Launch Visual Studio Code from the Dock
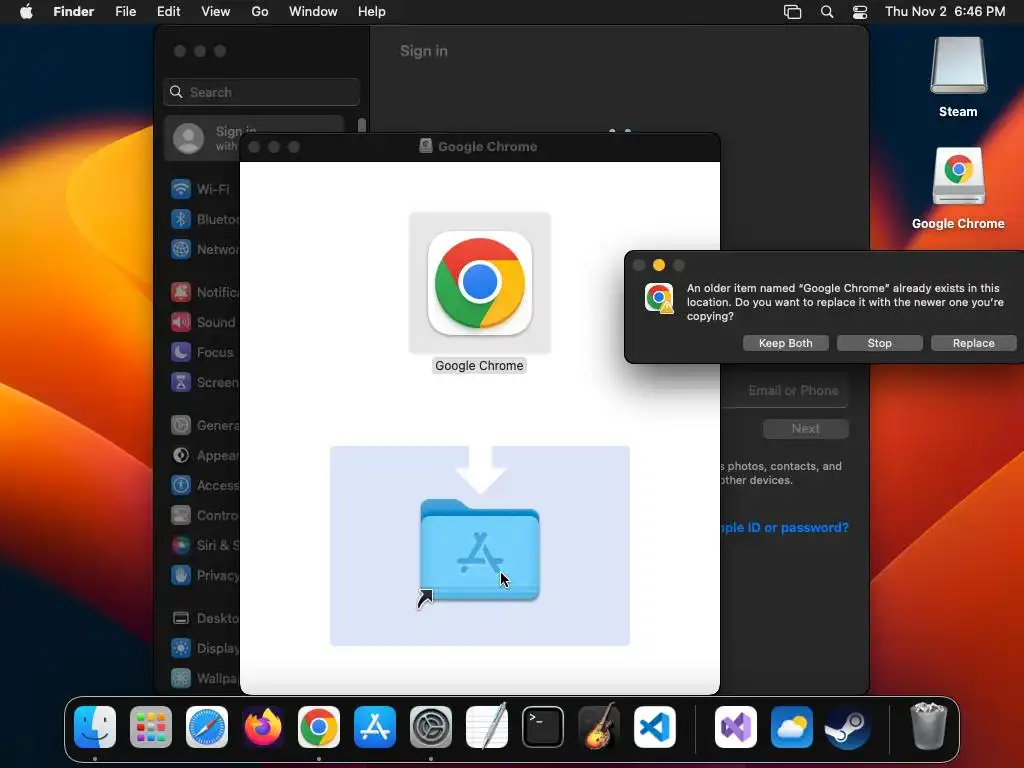 (654, 727)
